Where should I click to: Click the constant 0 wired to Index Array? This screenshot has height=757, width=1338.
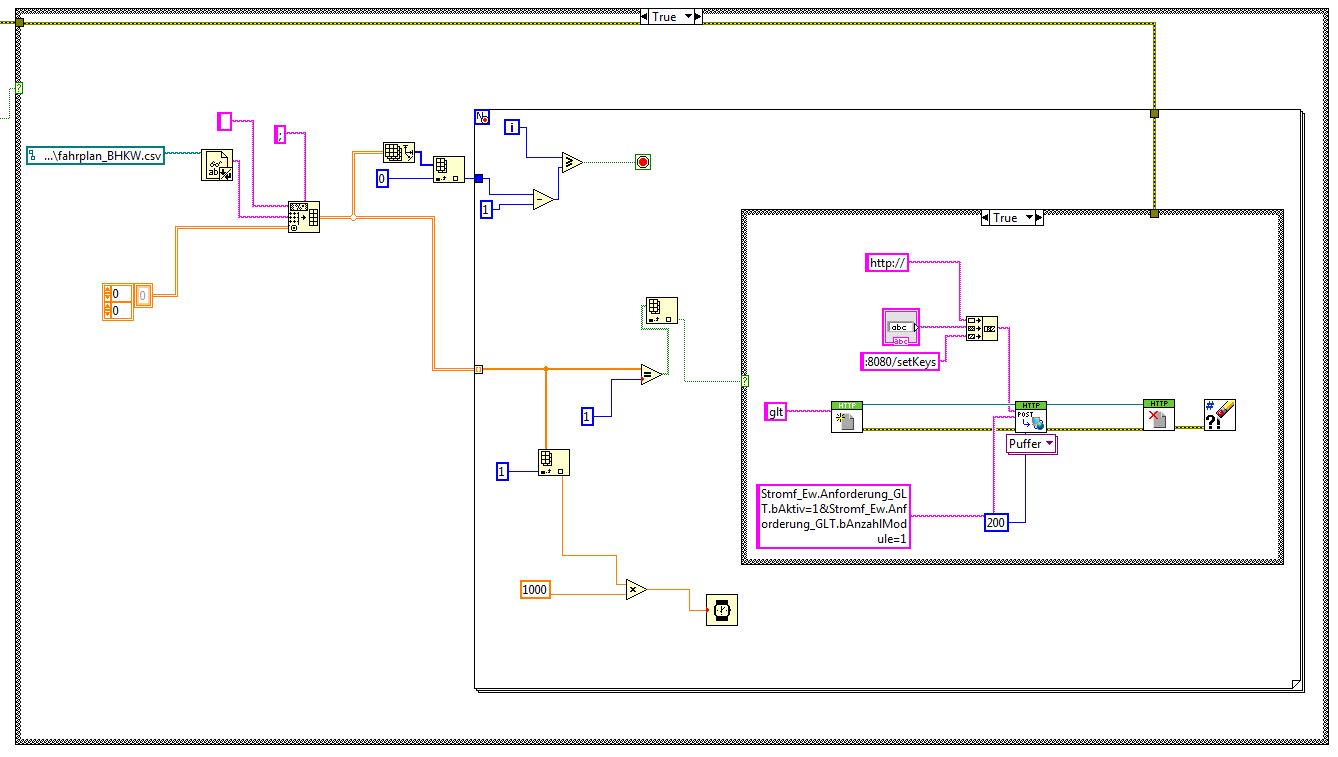point(381,178)
